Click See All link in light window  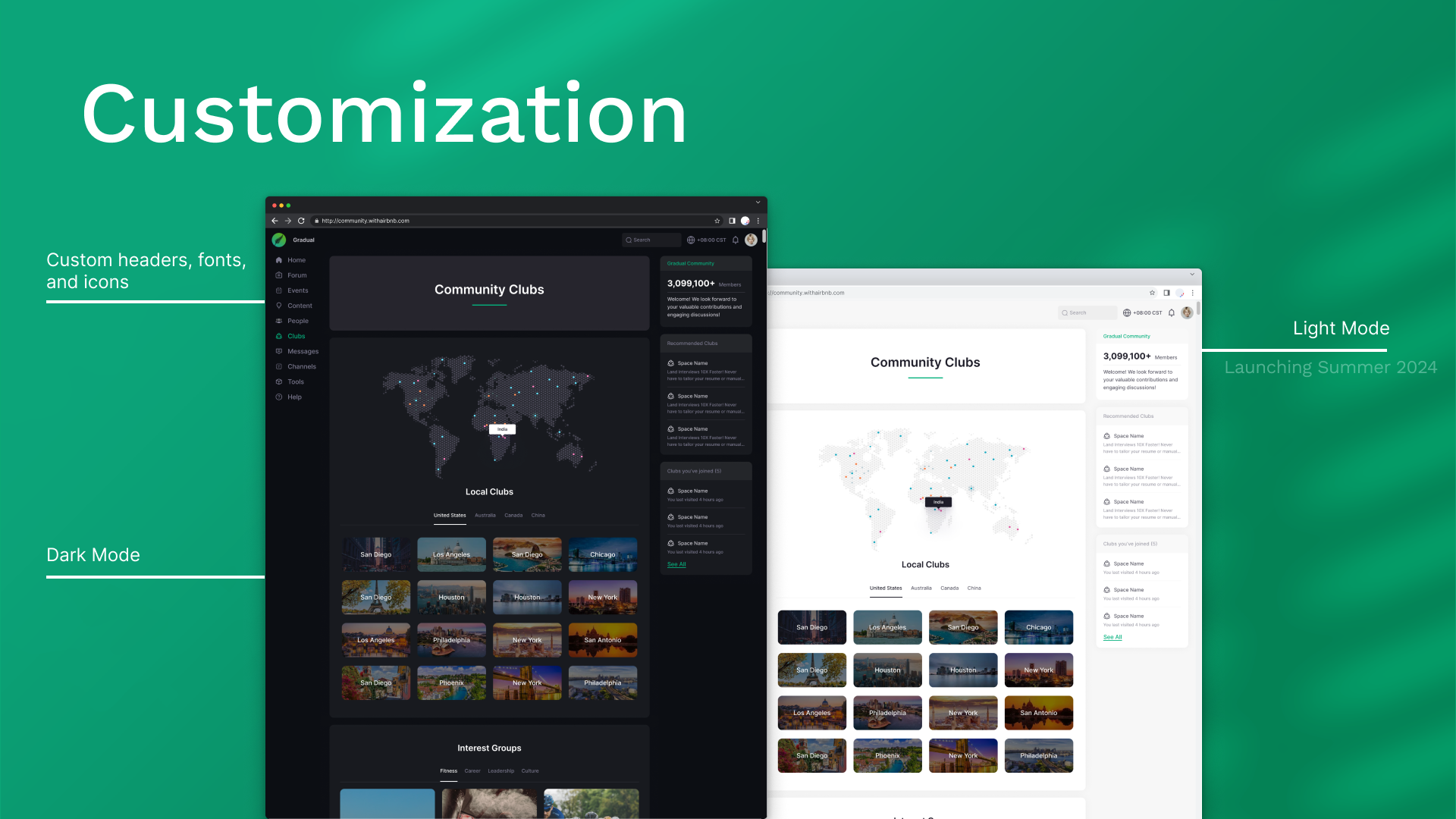1112,637
